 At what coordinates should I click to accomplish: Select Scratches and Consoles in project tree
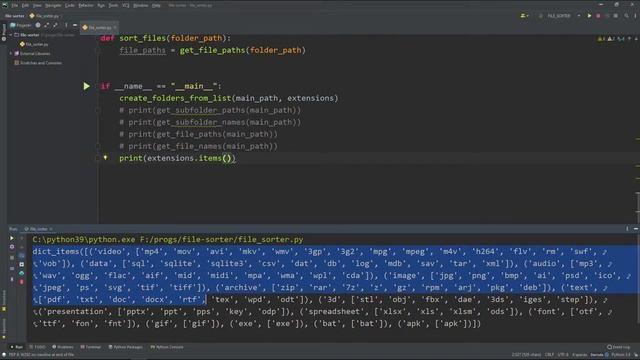tap(38, 63)
